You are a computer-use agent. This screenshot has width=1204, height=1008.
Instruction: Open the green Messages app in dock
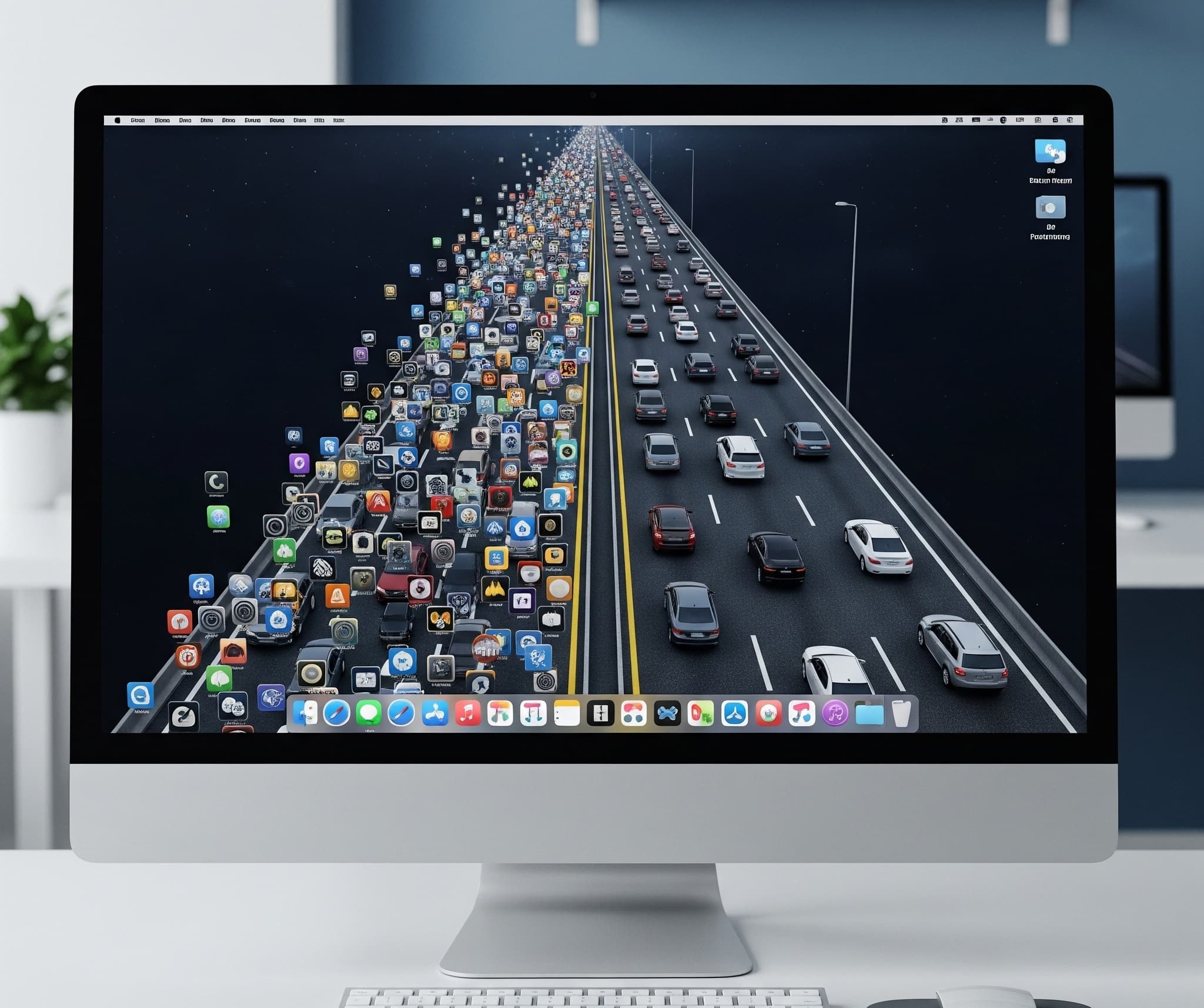pyautogui.click(x=369, y=713)
